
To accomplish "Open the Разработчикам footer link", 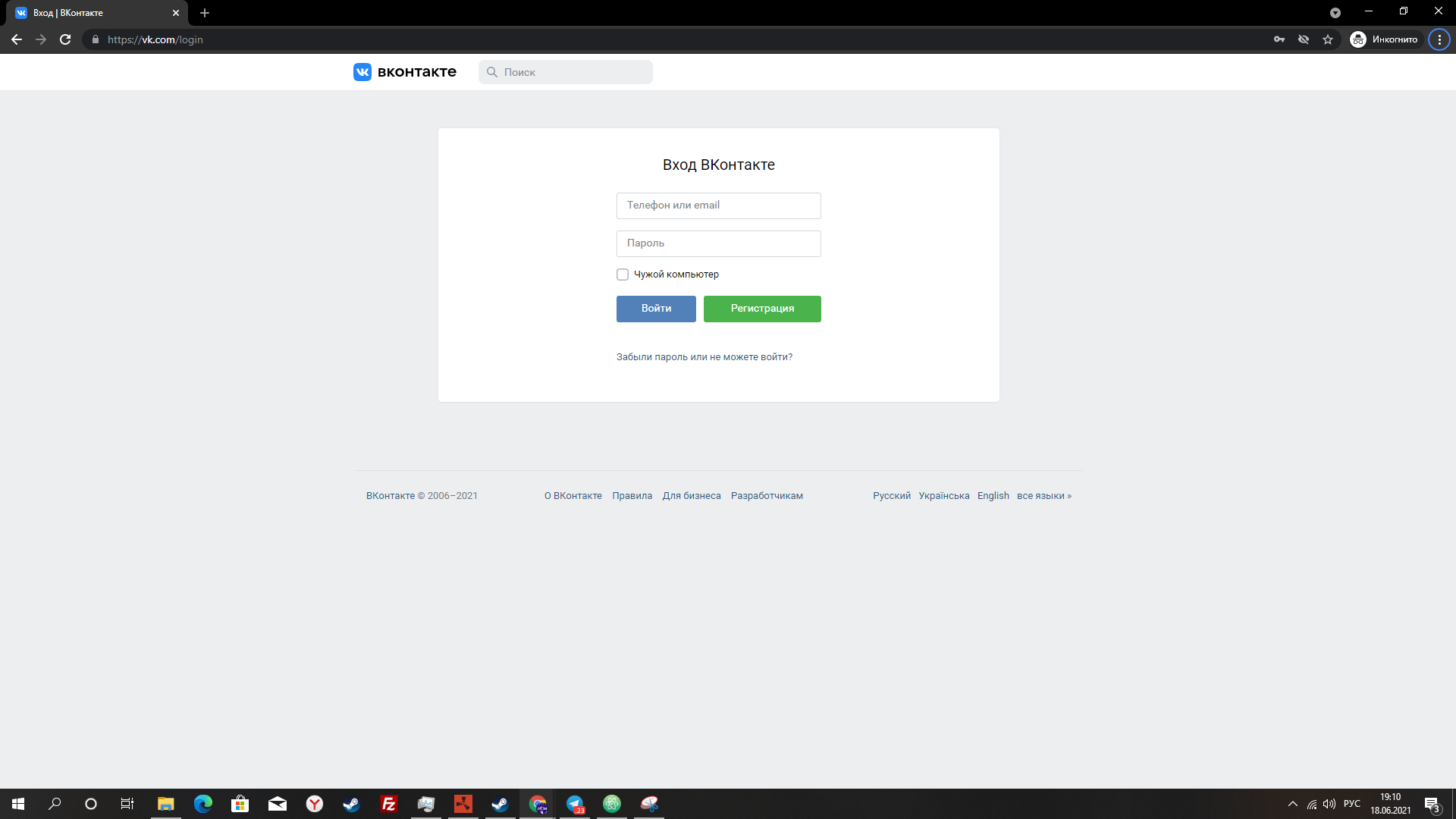I will click(x=767, y=496).
